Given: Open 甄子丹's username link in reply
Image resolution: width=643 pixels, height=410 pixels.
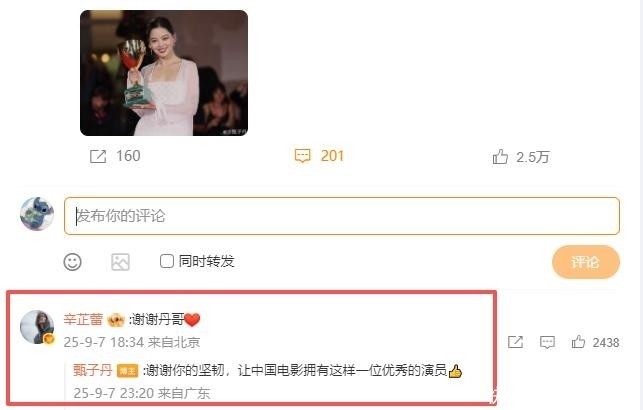Looking at the screenshot, I should (x=93, y=370).
